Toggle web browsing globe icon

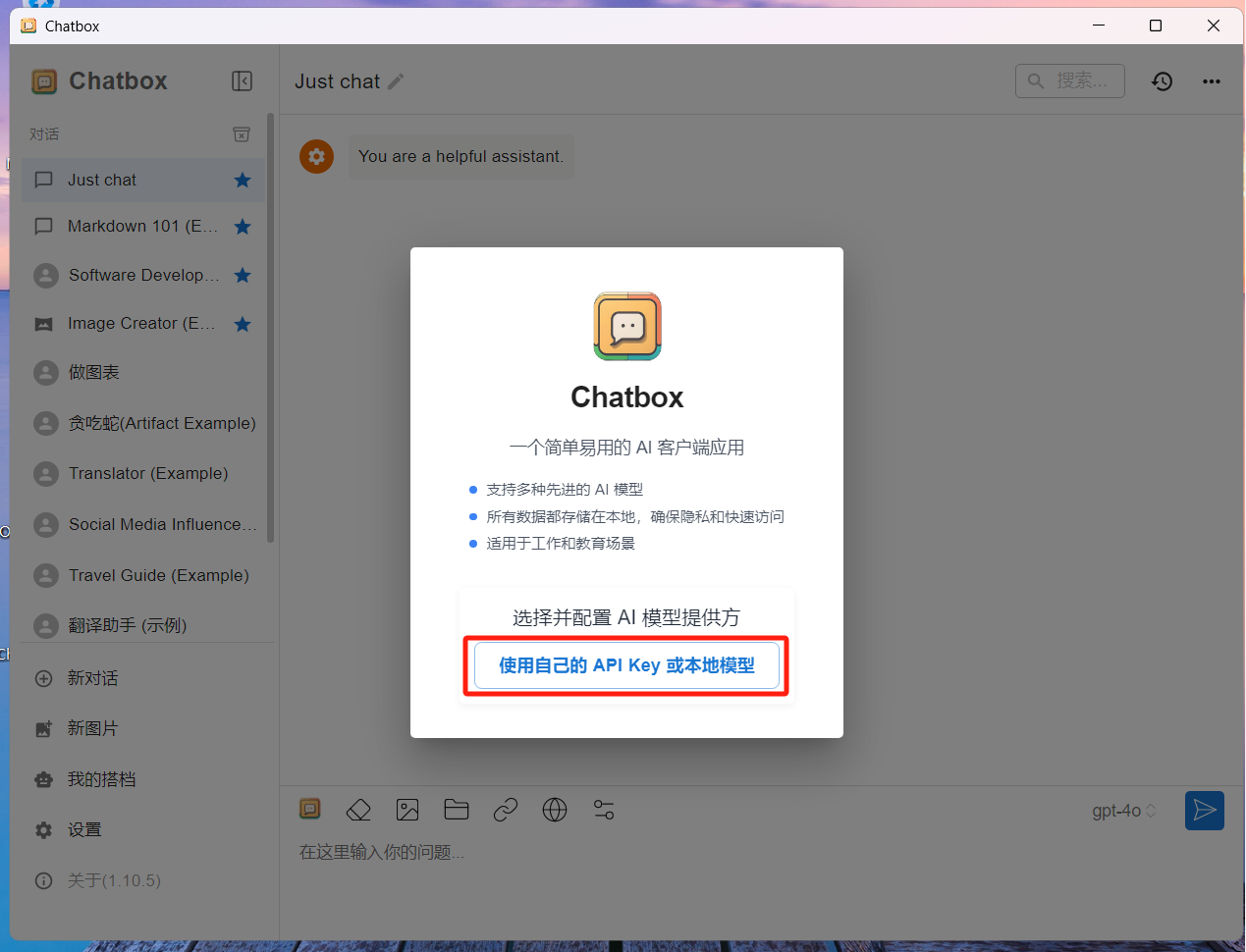[555, 810]
